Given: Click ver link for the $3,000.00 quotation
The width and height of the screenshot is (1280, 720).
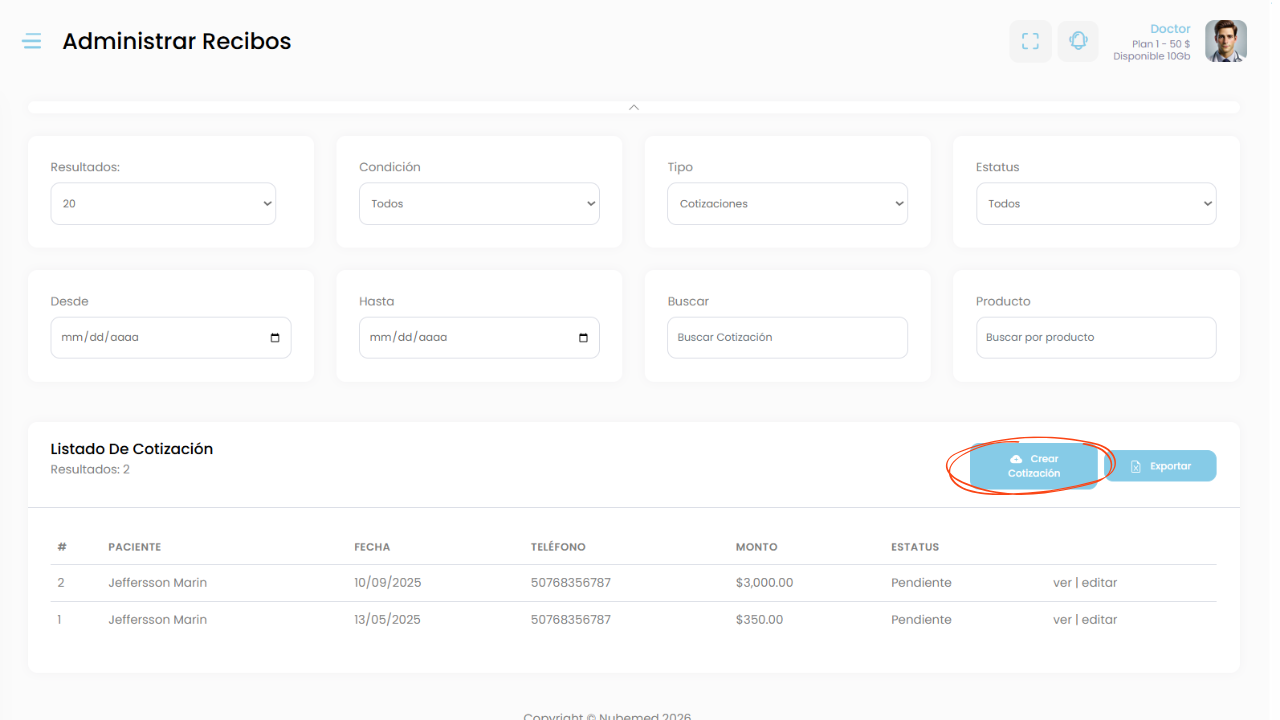Looking at the screenshot, I should (x=1062, y=583).
